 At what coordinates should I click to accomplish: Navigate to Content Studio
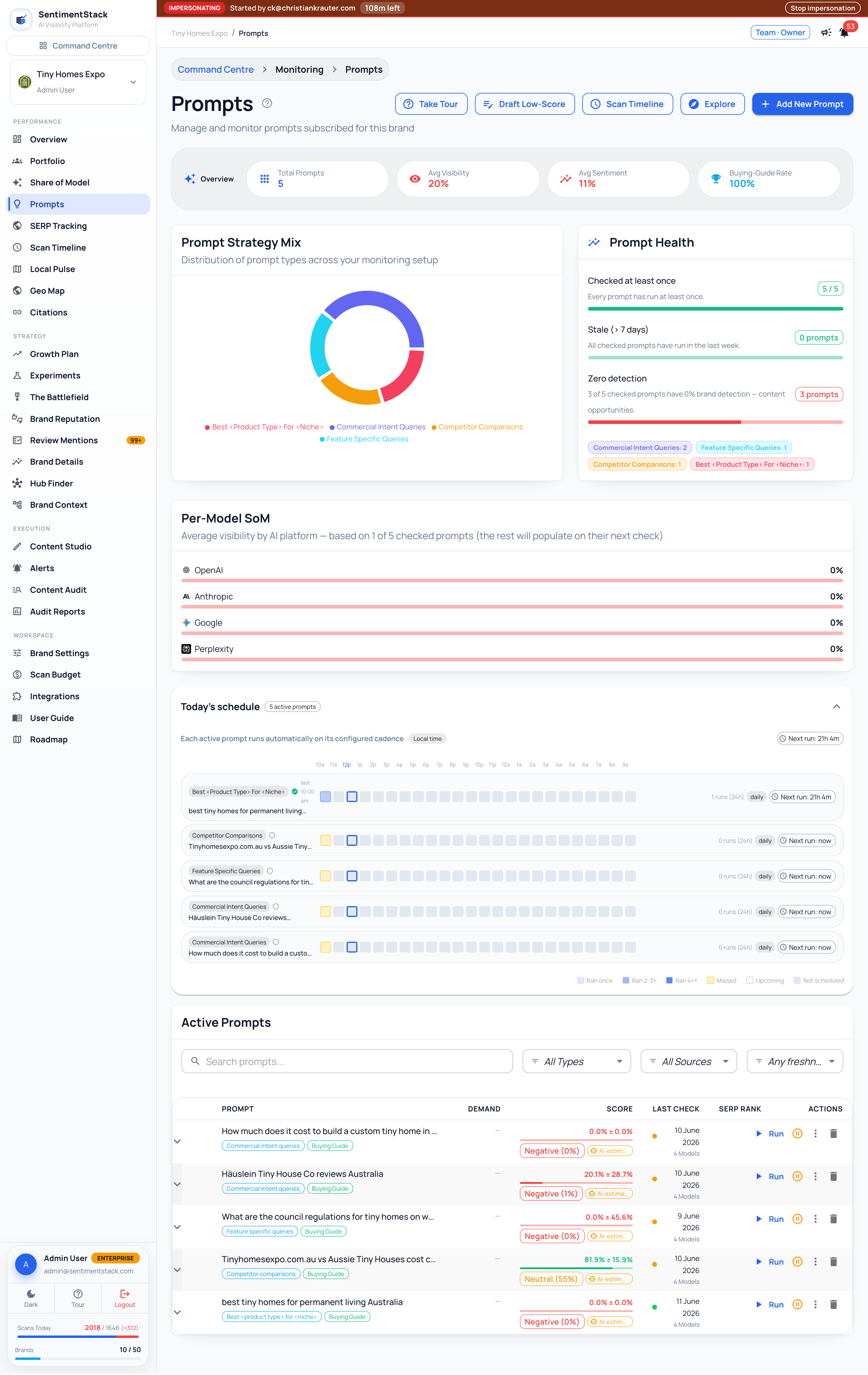[x=78, y=546]
